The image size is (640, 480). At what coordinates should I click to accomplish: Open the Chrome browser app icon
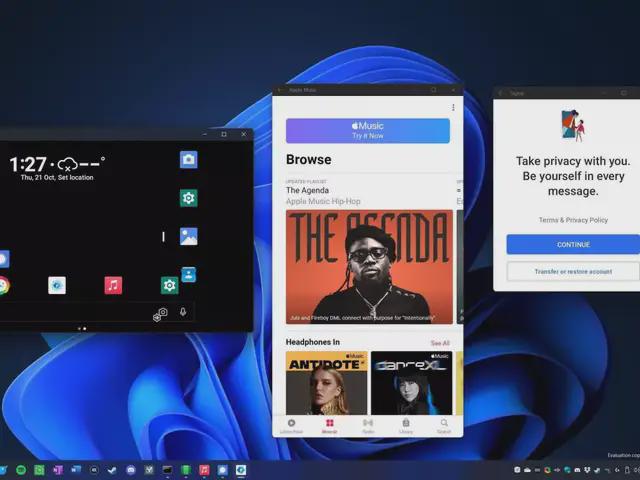point(3,285)
